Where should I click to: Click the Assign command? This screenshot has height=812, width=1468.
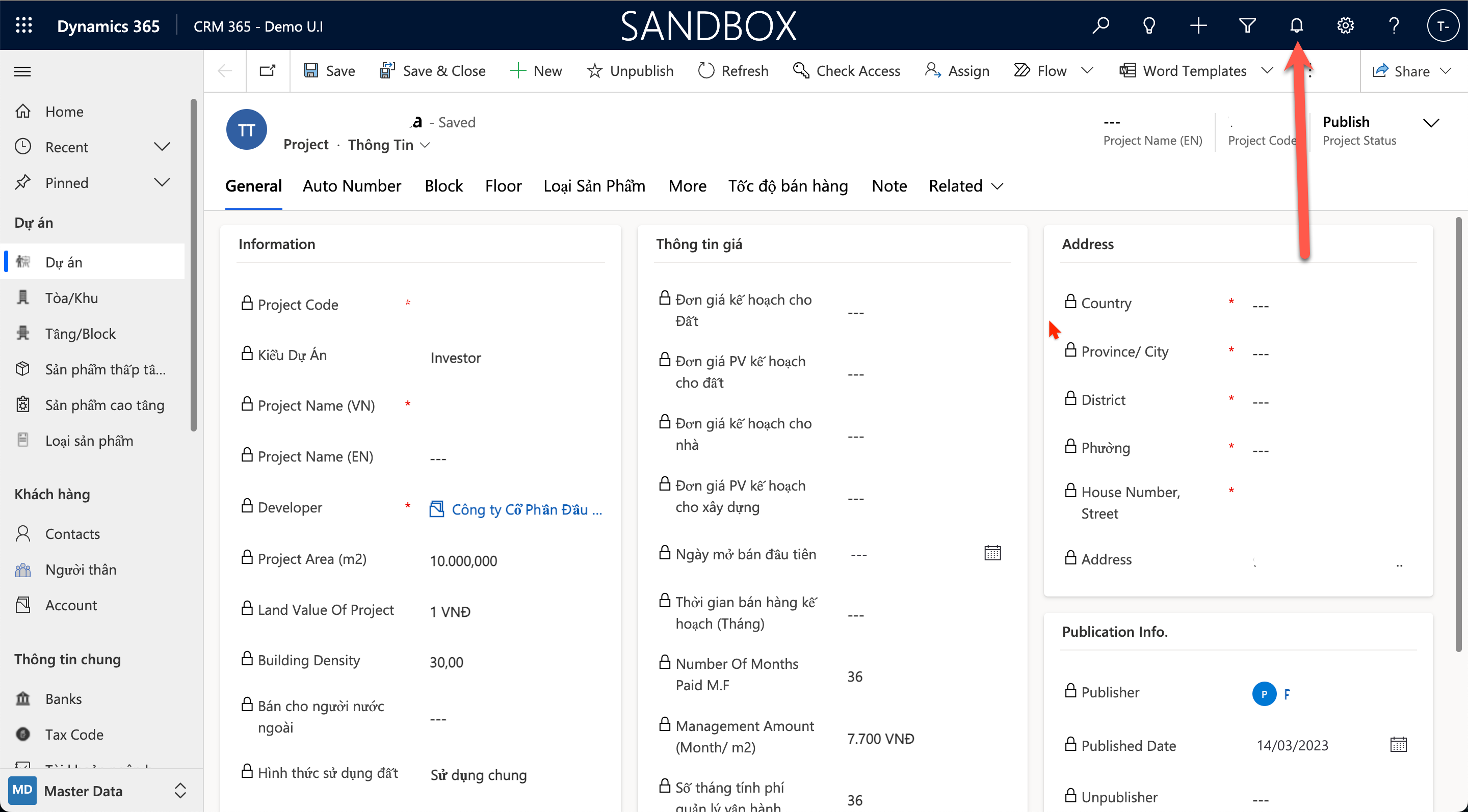tap(957, 71)
